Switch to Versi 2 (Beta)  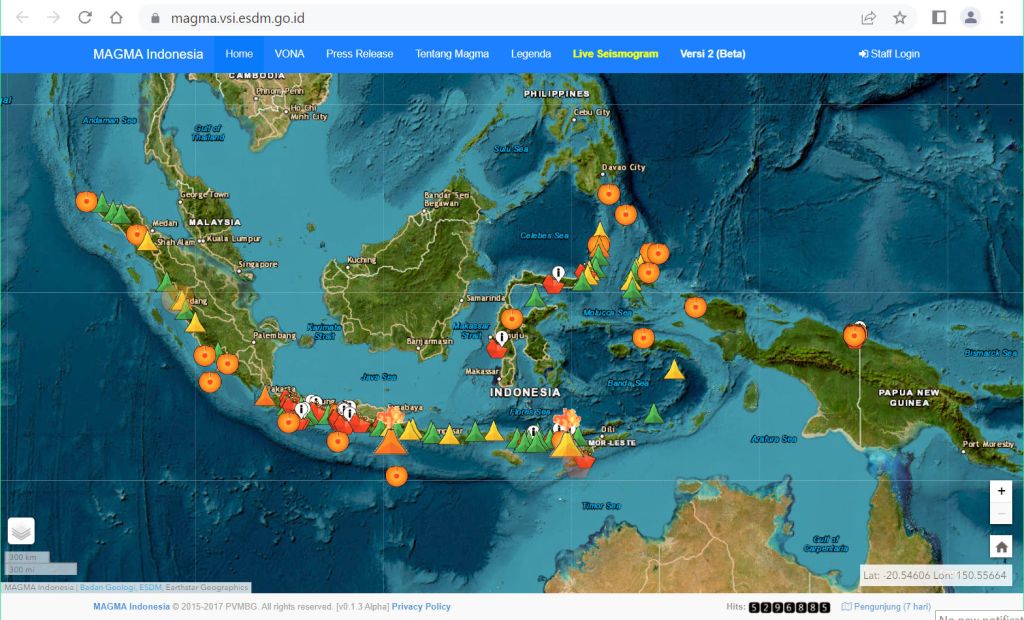click(712, 54)
